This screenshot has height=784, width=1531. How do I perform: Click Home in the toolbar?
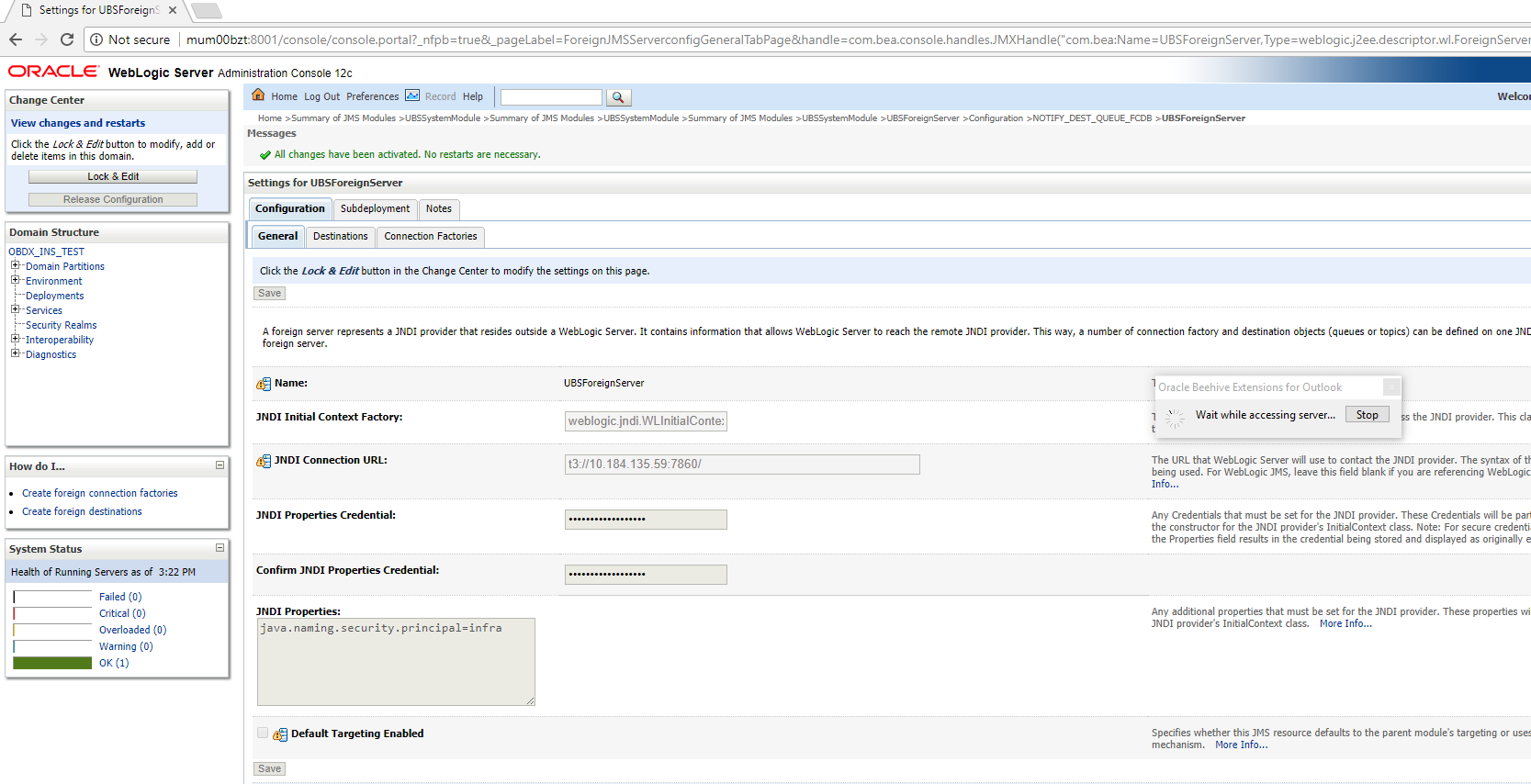coord(284,96)
